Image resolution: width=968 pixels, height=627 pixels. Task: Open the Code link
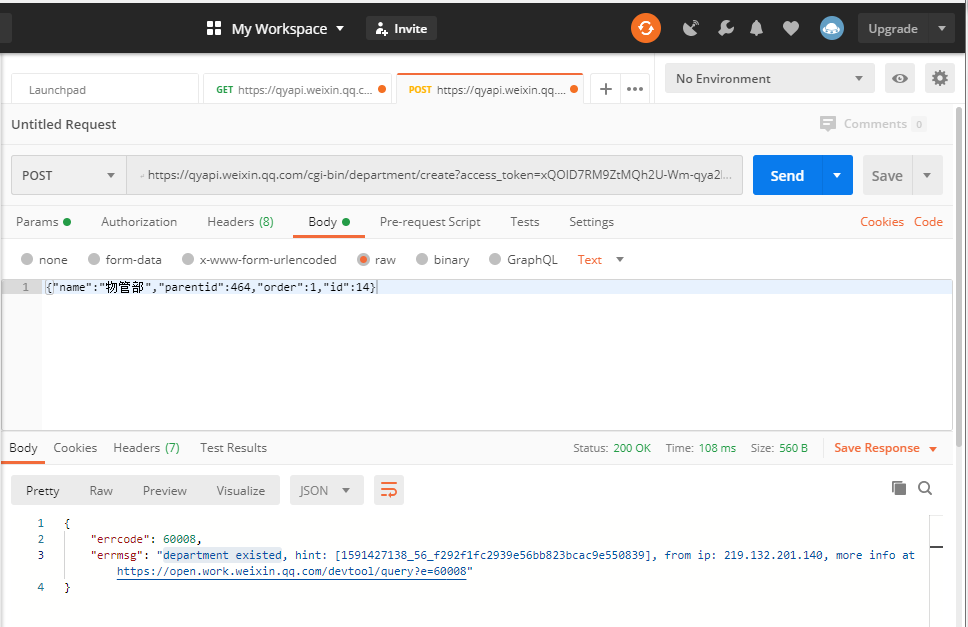[928, 222]
